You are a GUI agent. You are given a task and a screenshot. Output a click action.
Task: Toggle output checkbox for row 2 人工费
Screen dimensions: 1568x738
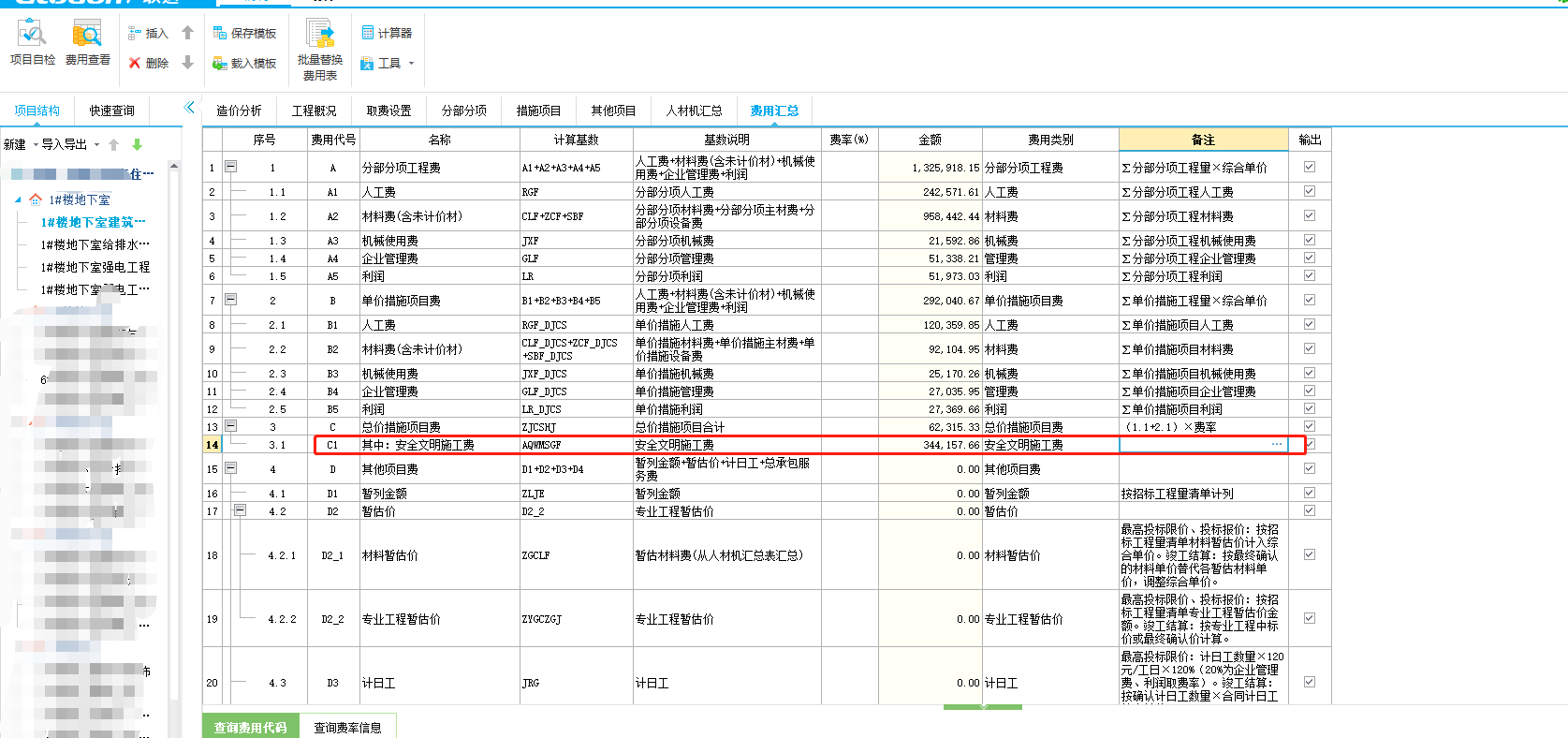(x=1309, y=191)
